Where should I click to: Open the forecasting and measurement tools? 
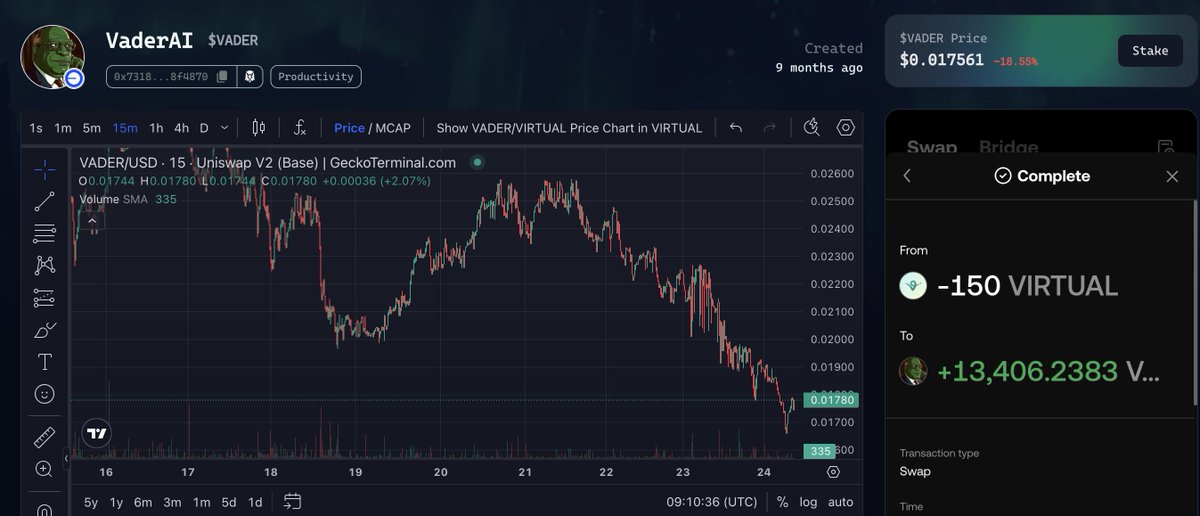click(44, 298)
